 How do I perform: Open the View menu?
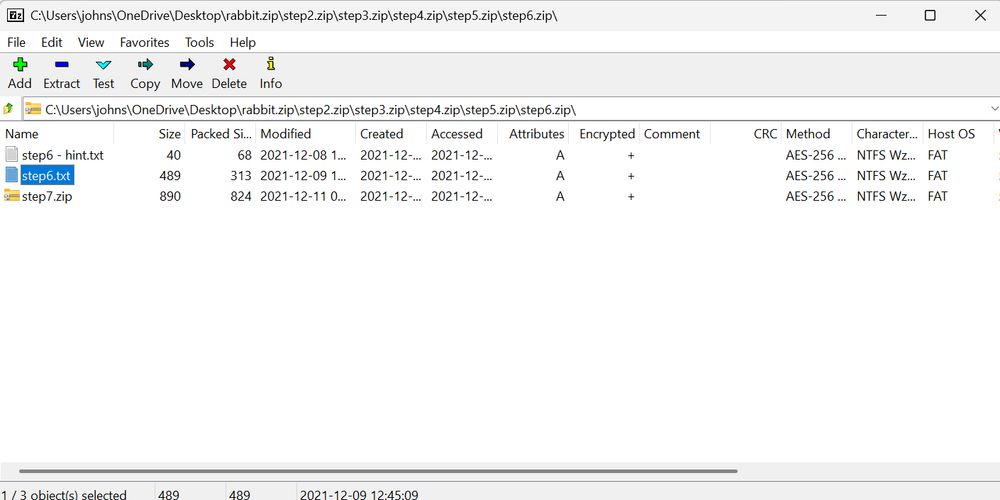(91, 43)
